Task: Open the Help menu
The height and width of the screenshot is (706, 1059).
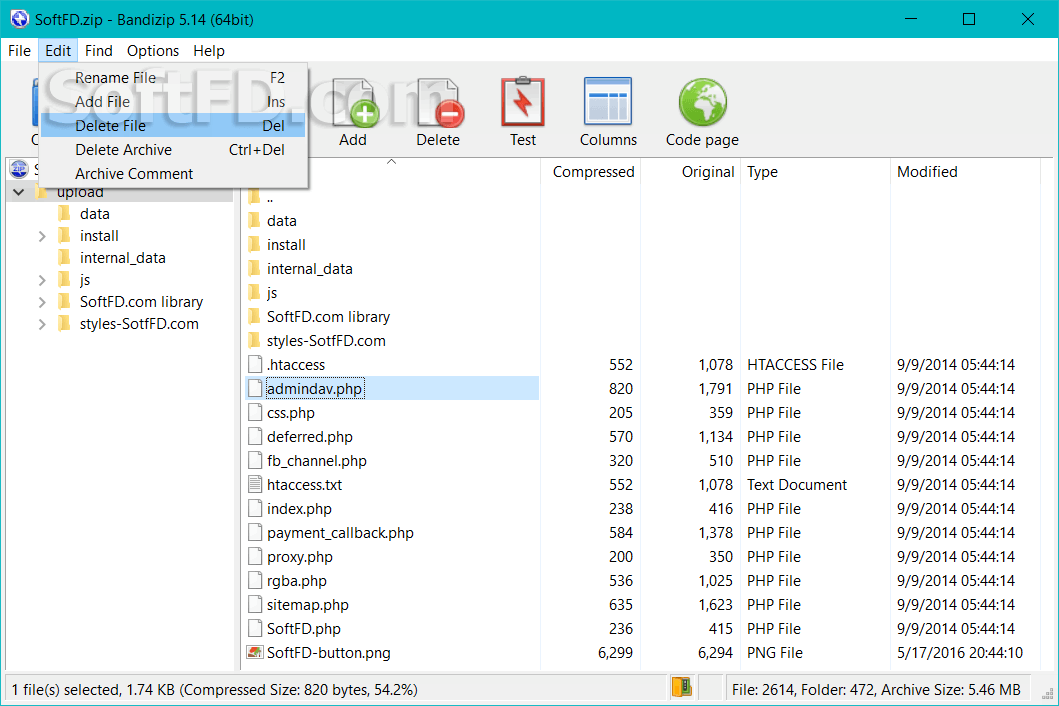Action: (209, 51)
